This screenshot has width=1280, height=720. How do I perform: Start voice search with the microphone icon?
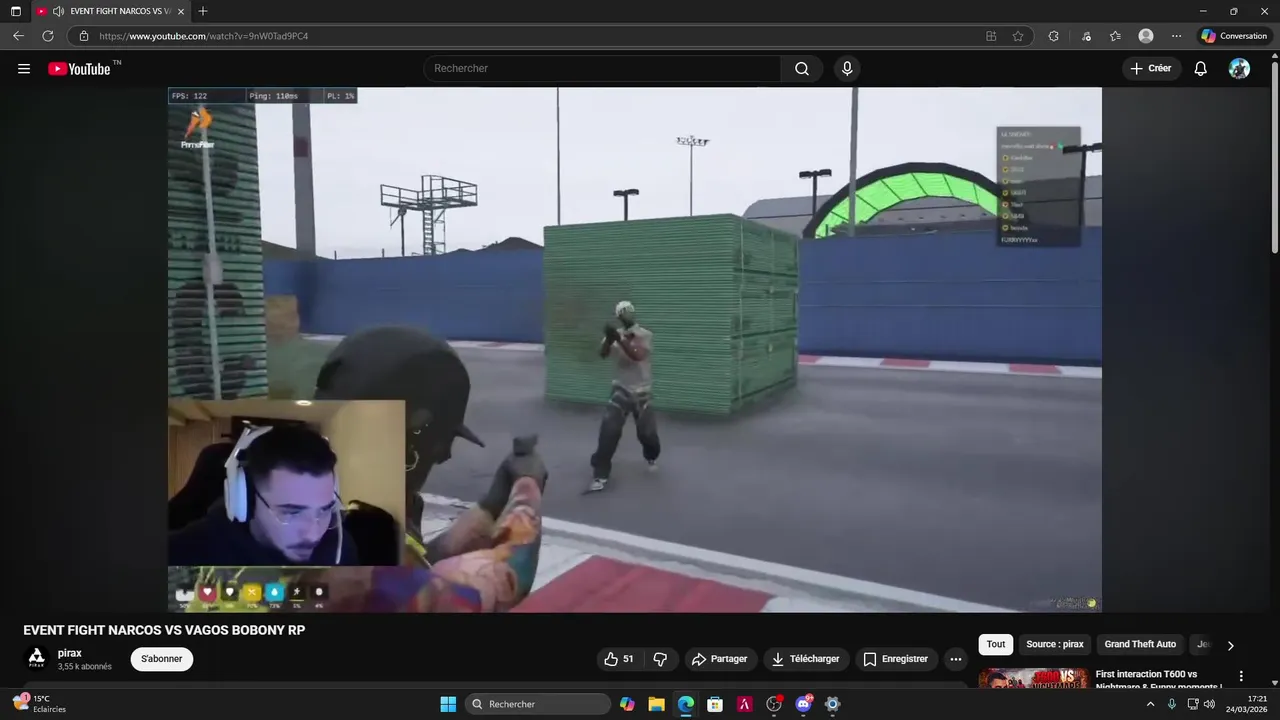pos(847,69)
